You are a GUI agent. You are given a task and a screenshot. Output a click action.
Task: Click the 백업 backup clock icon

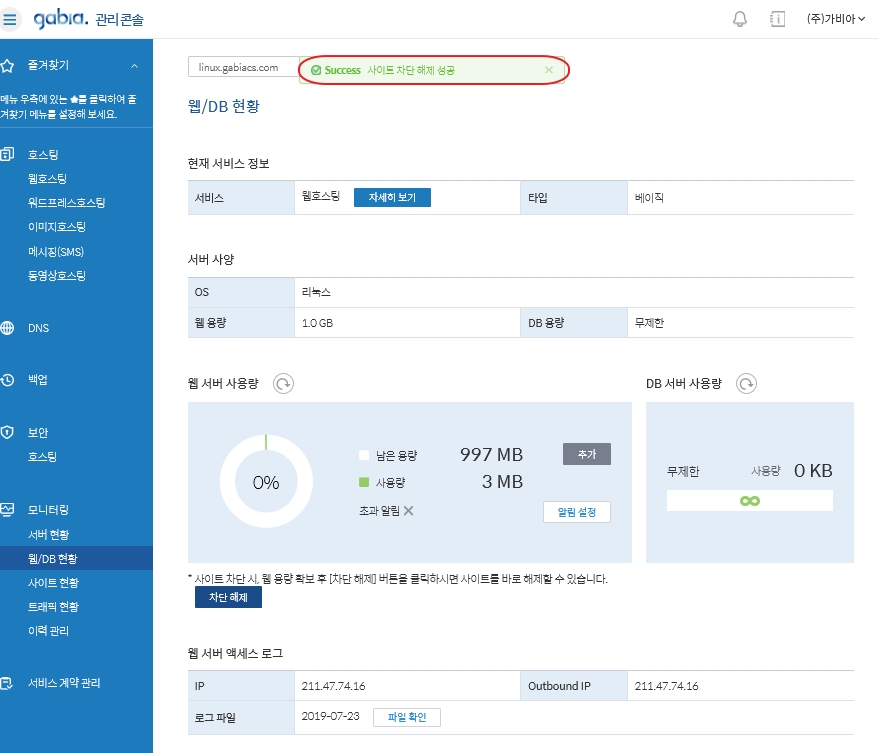[8, 380]
